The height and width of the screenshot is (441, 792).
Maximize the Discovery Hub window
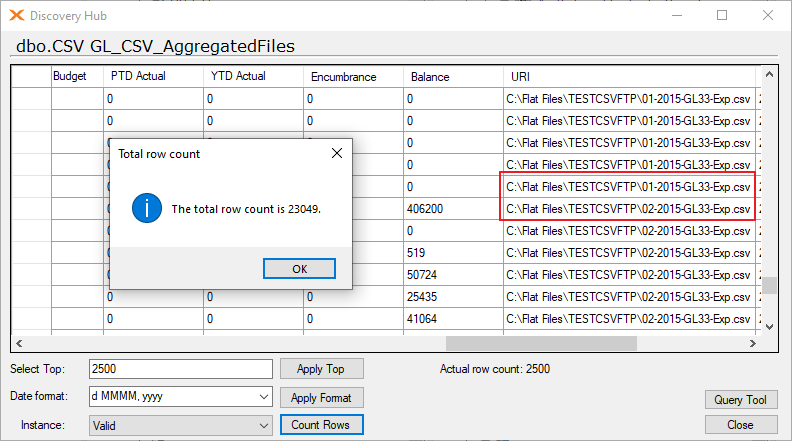pos(722,15)
